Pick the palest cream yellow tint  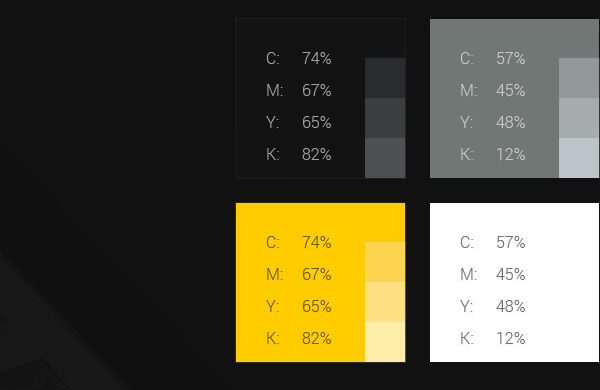385,342
